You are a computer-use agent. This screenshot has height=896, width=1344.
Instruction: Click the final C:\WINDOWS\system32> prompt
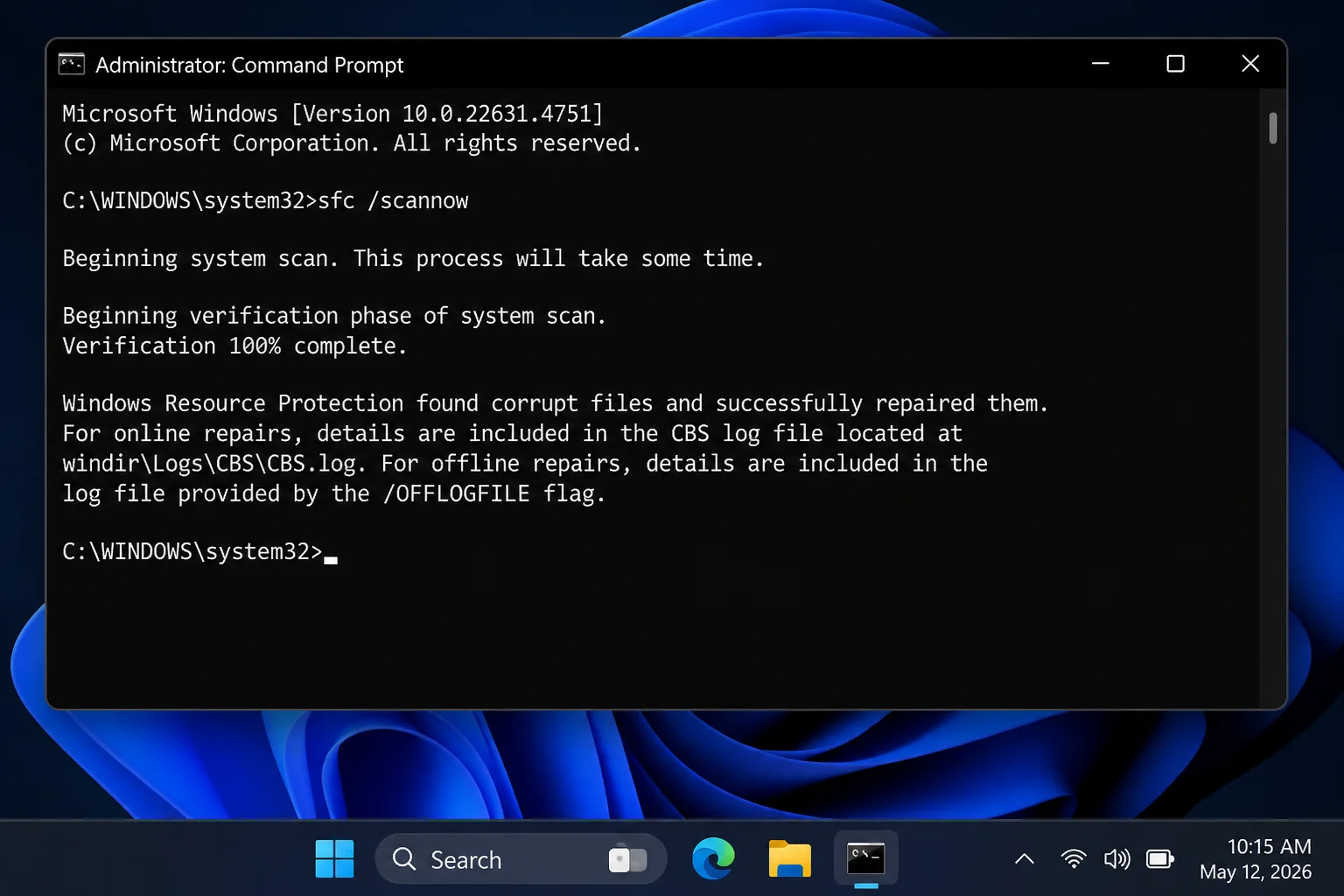pyautogui.click(x=192, y=552)
